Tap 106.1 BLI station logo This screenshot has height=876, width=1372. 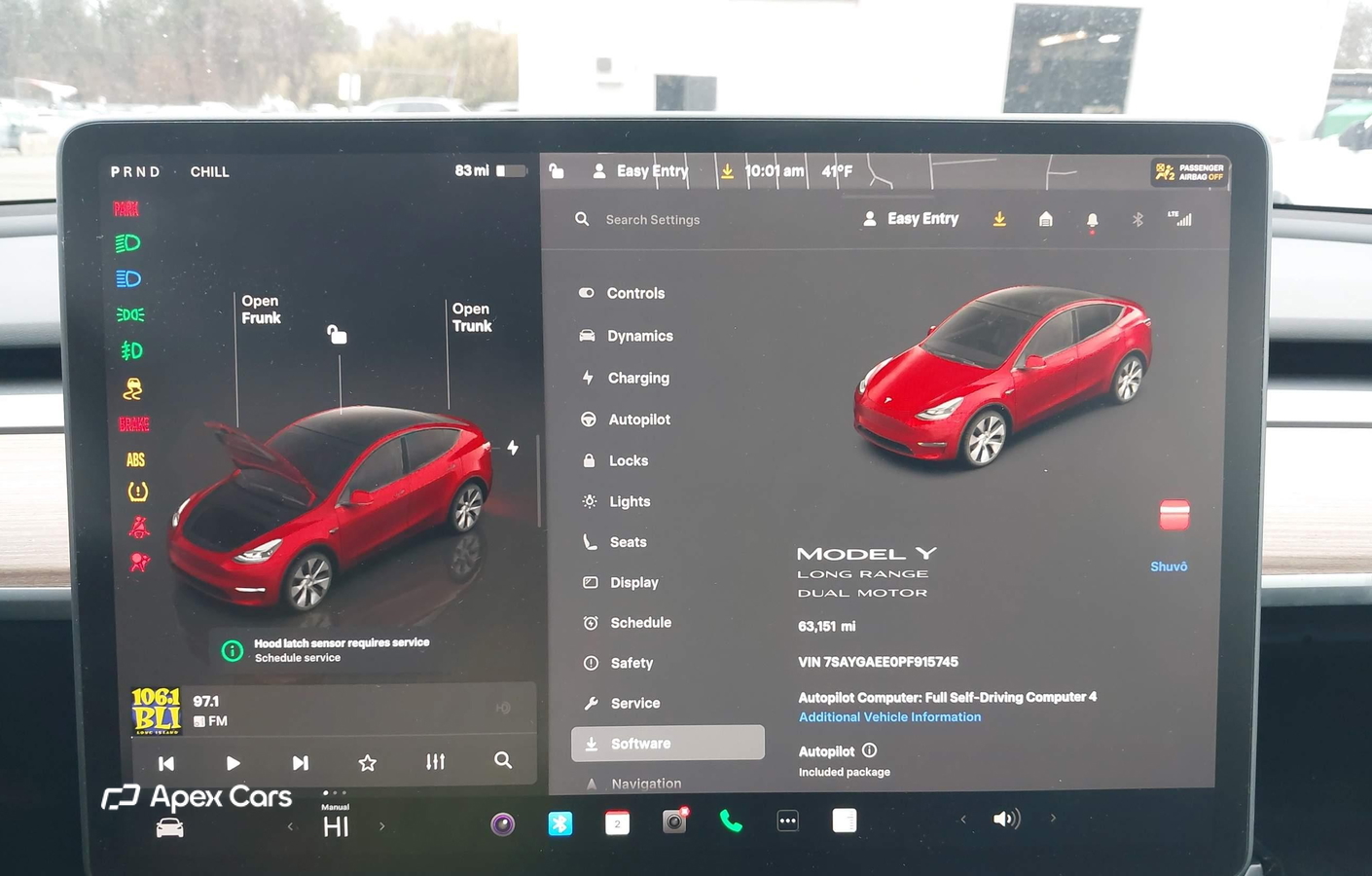pyautogui.click(x=157, y=711)
